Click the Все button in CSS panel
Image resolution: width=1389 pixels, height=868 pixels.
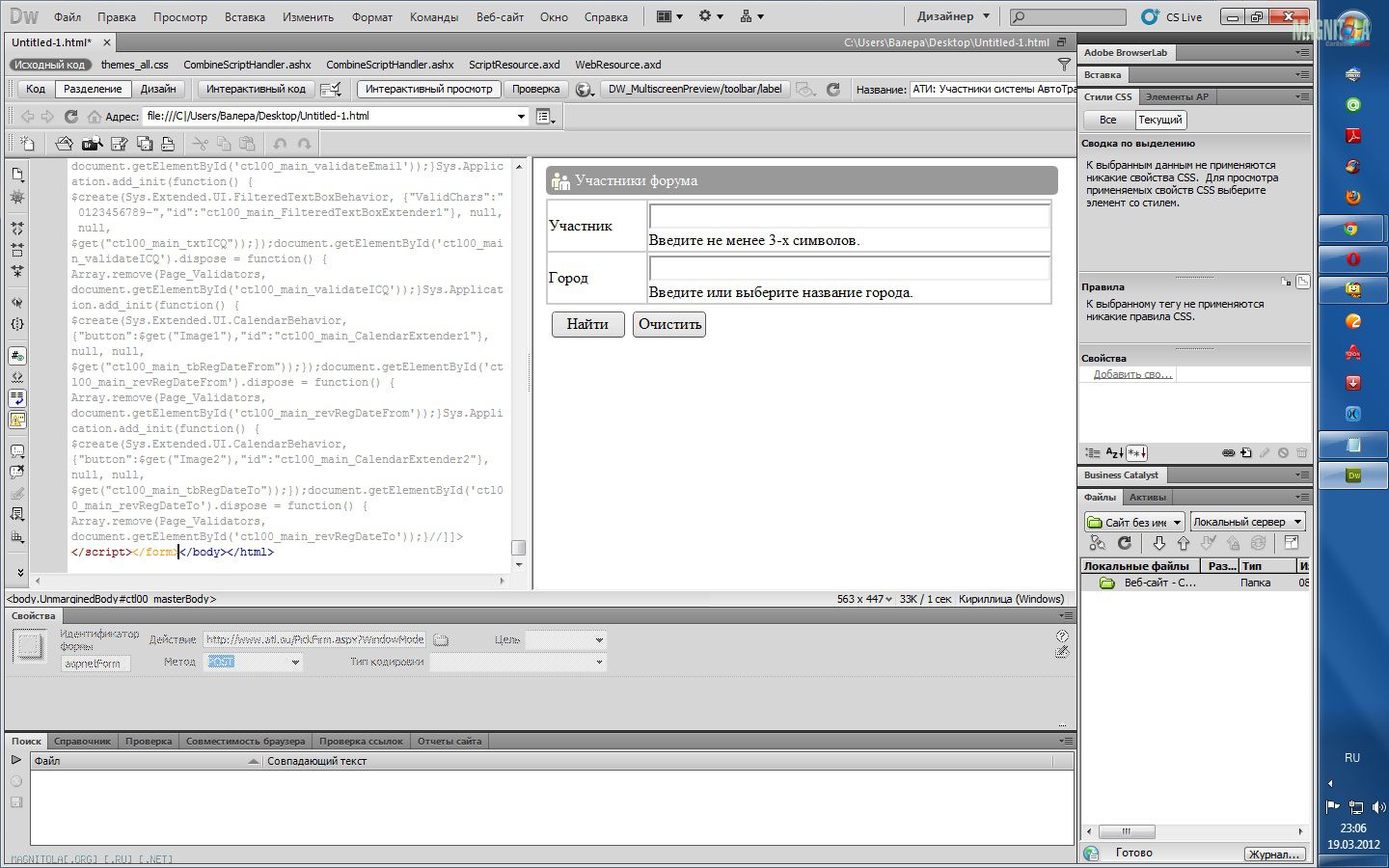tap(1108, 120)
